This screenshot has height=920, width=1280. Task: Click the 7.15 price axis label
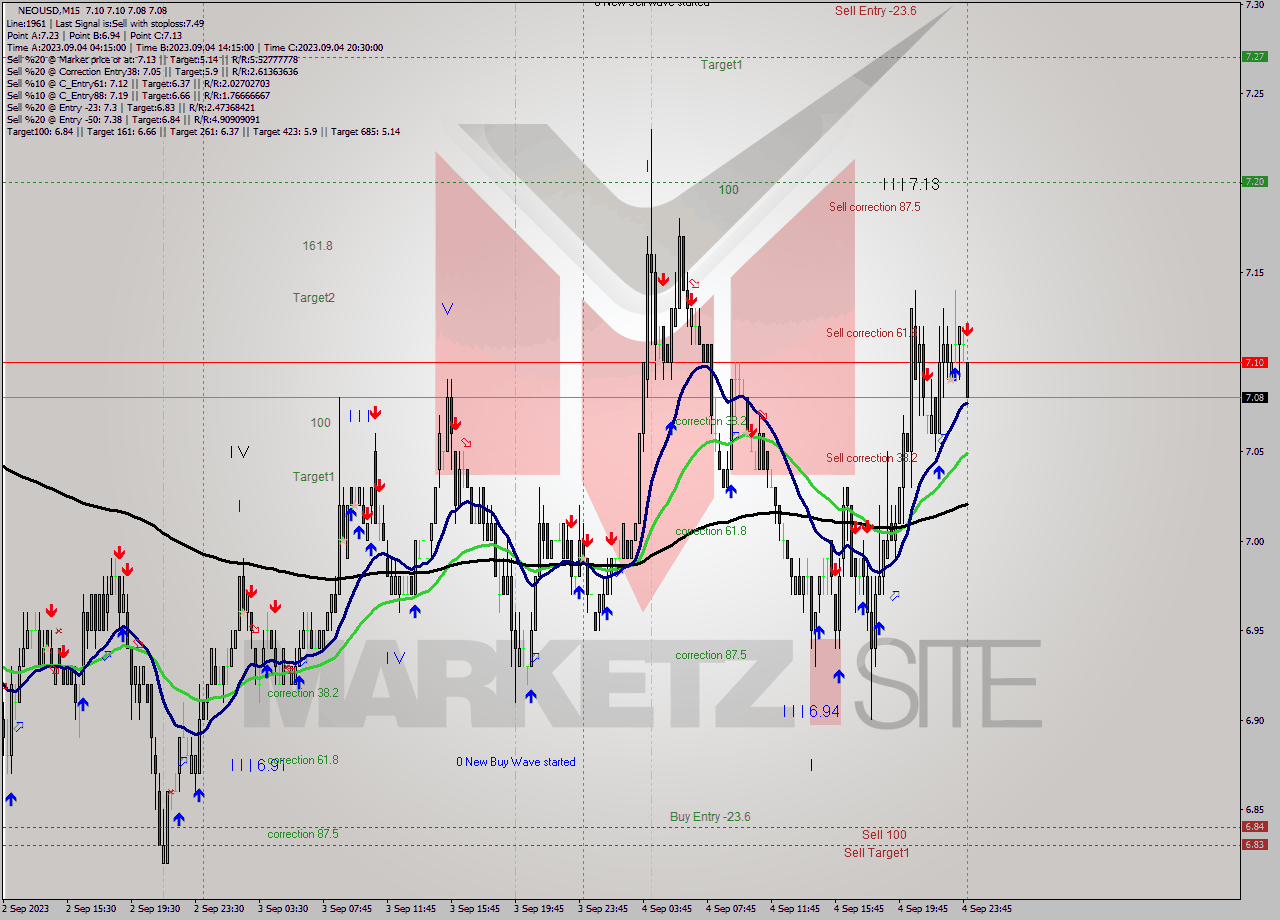coord(1254,272)
